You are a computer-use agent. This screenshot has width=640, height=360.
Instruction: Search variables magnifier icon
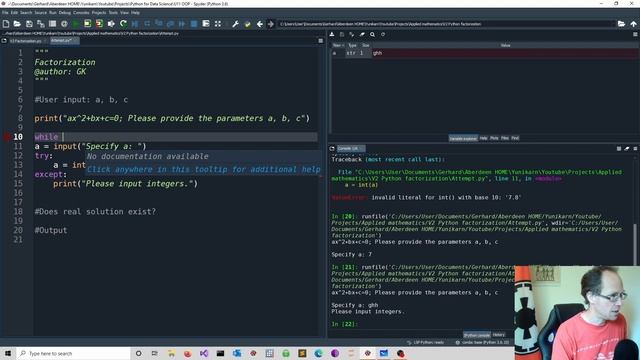(372, 35)
